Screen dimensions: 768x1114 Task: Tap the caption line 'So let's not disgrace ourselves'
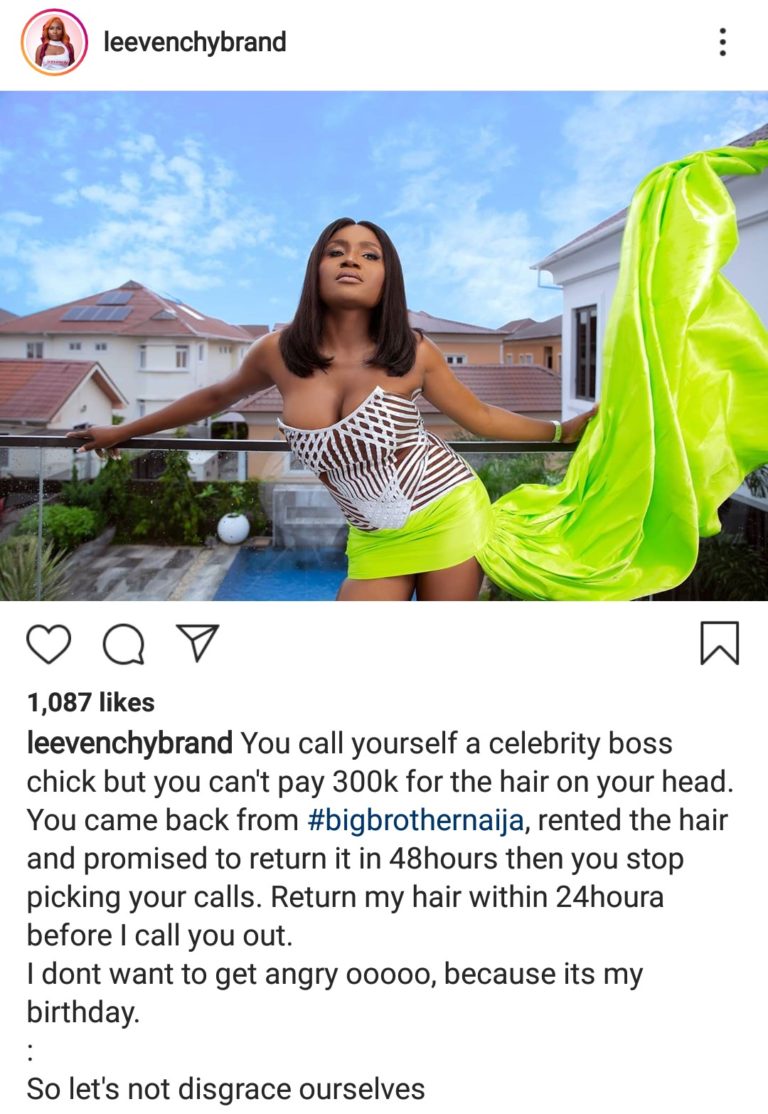click(x=226, y=1089)
